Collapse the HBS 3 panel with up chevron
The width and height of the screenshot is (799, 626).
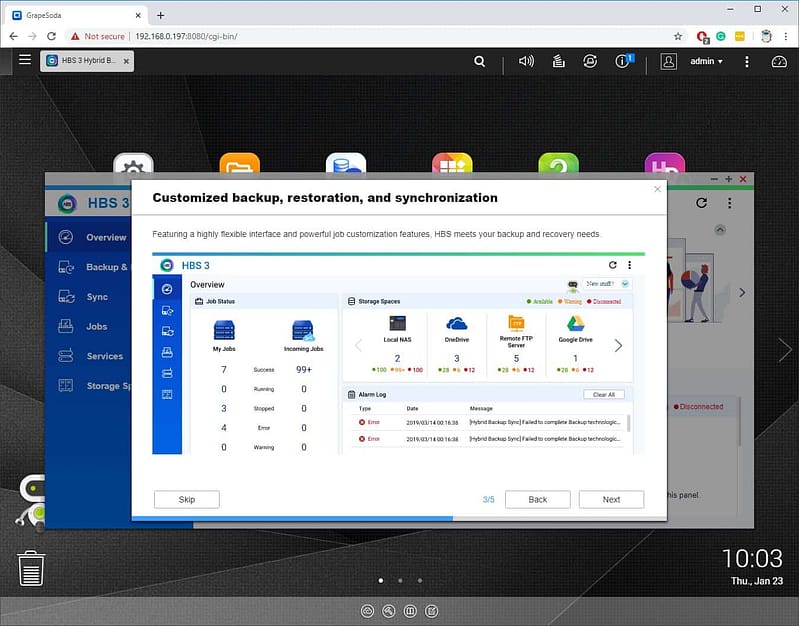[720, 229]
